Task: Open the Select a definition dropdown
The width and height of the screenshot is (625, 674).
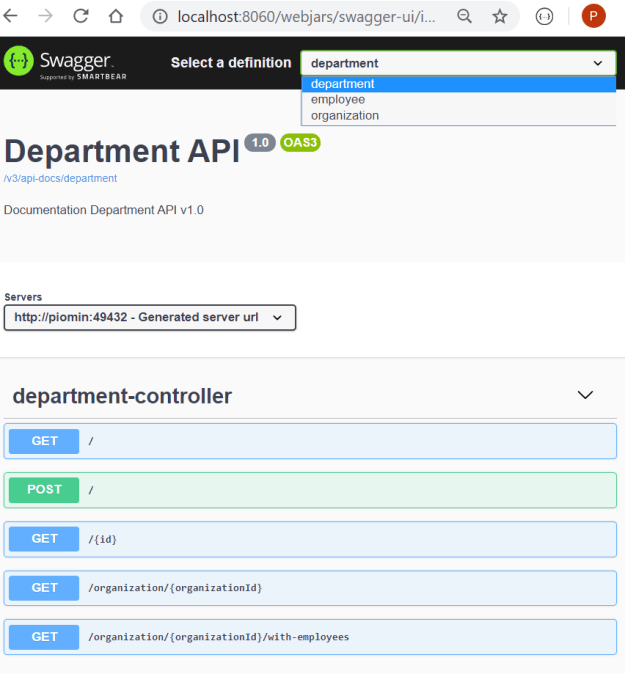Action: tap(458, 63)
